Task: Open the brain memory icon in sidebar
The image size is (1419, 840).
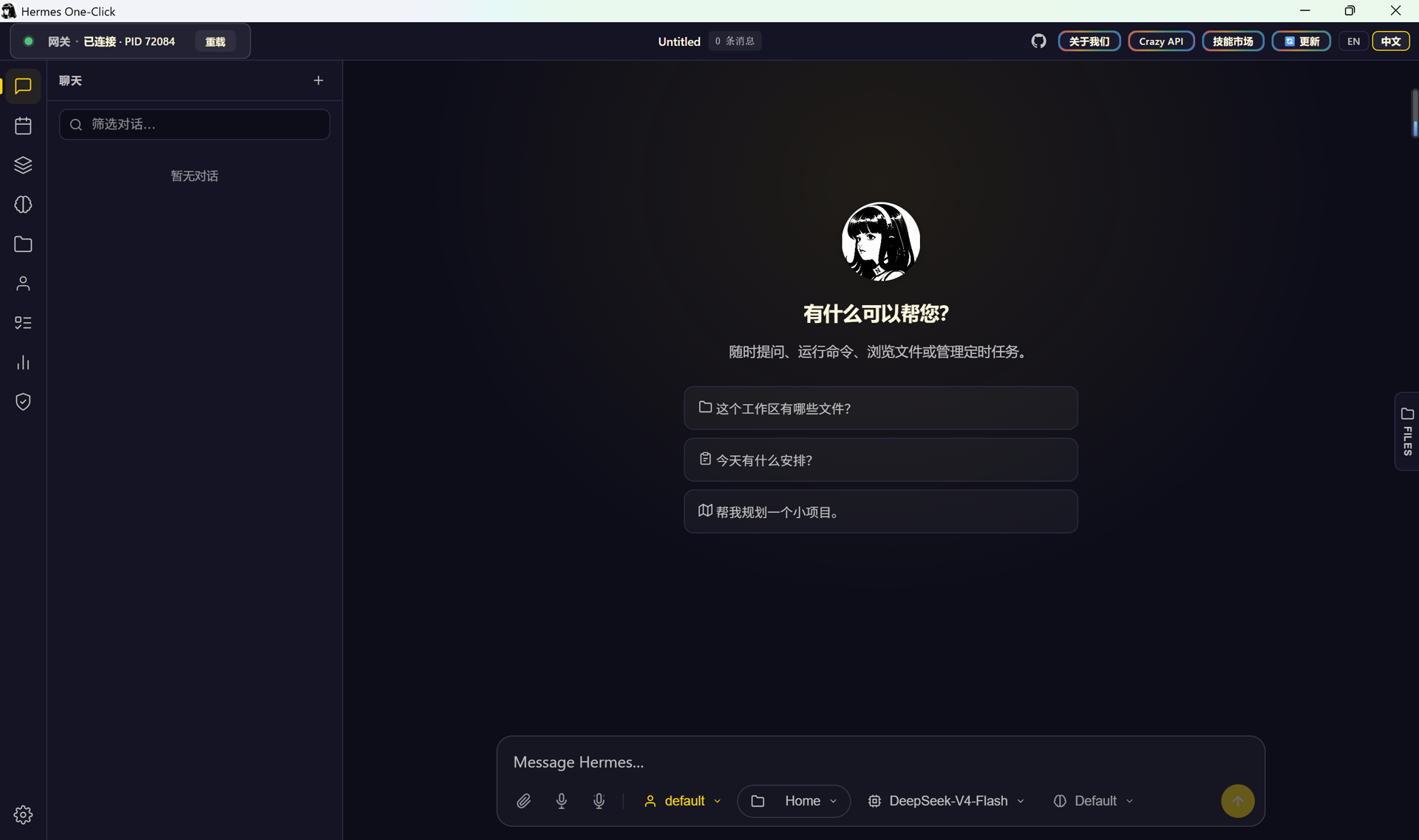Action: (23, 205)
